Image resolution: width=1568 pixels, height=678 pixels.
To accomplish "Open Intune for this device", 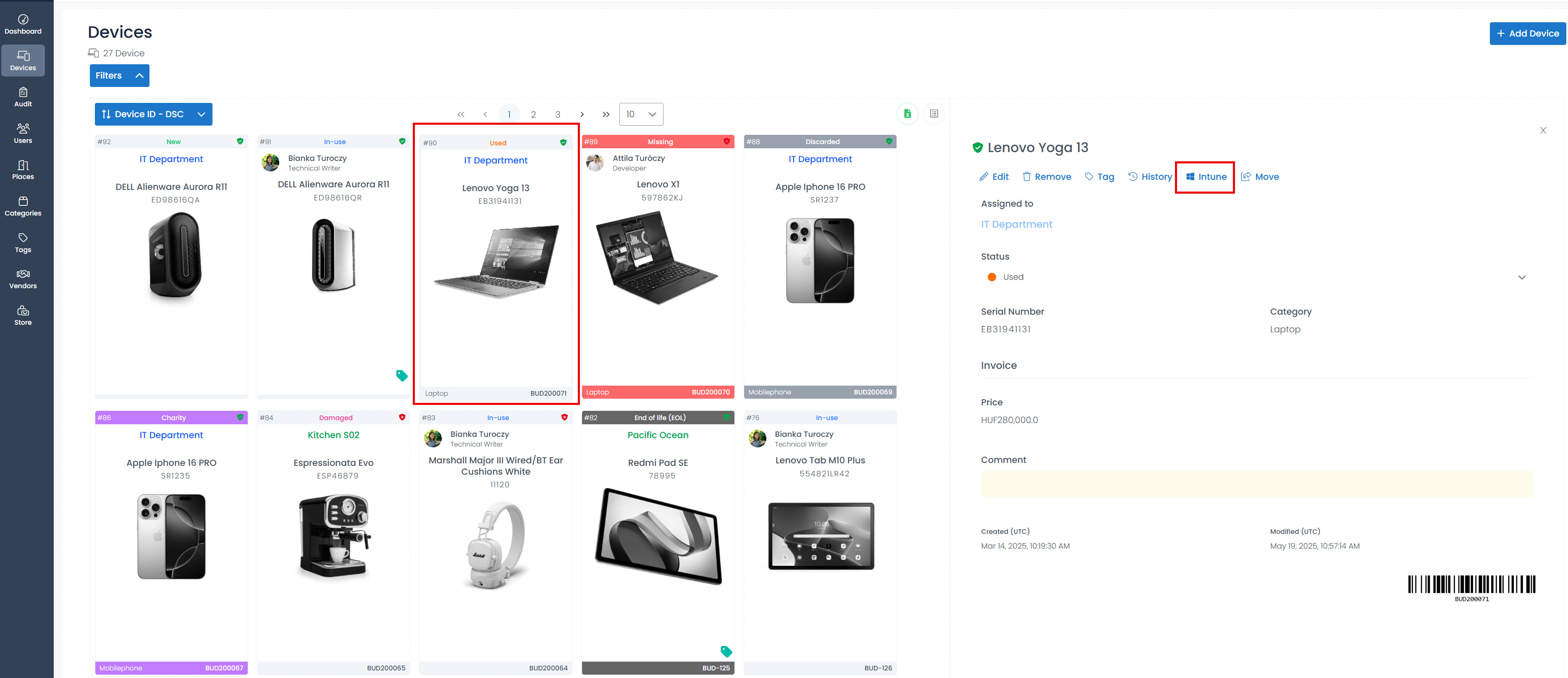I will click(x=1206, y=177).
